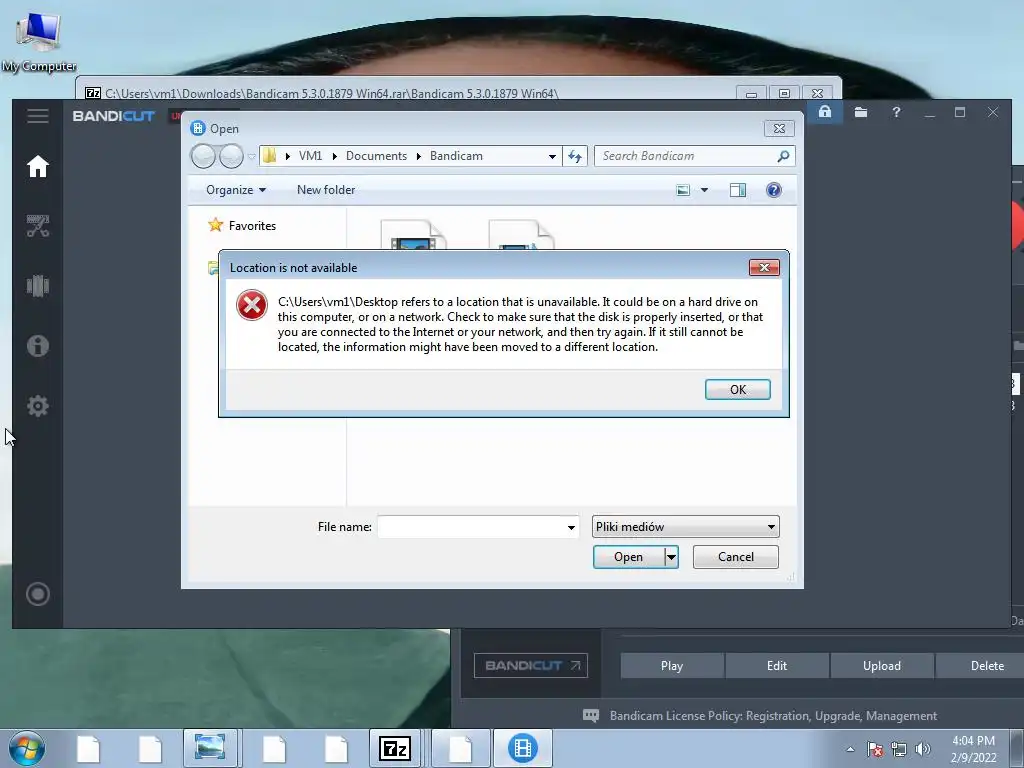Go to Bandicut Home icon
Image resolution: width=1024 pixels, height=768 pixels.
point(38,166)
